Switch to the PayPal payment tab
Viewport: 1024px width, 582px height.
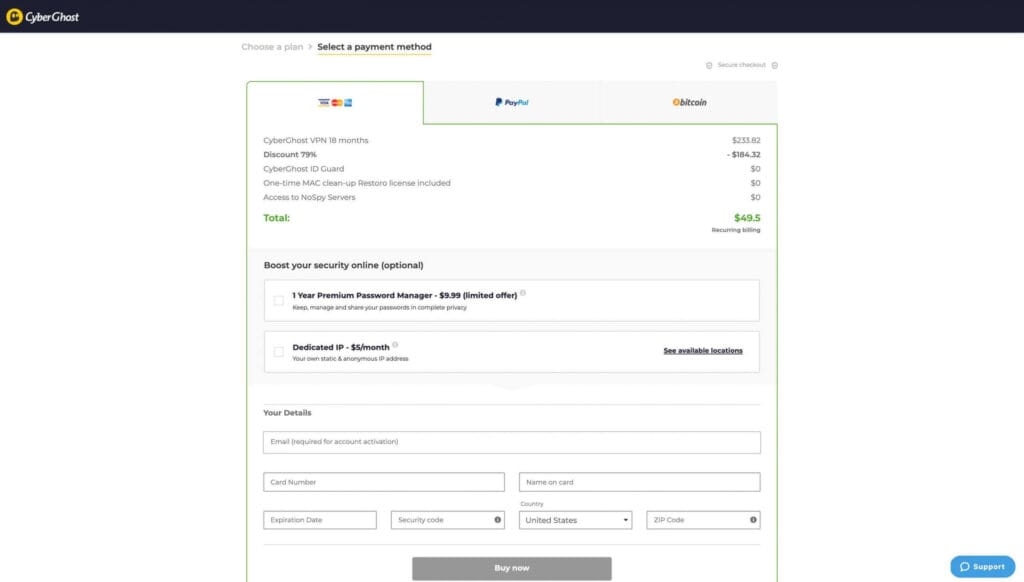(x=511, y=102)
